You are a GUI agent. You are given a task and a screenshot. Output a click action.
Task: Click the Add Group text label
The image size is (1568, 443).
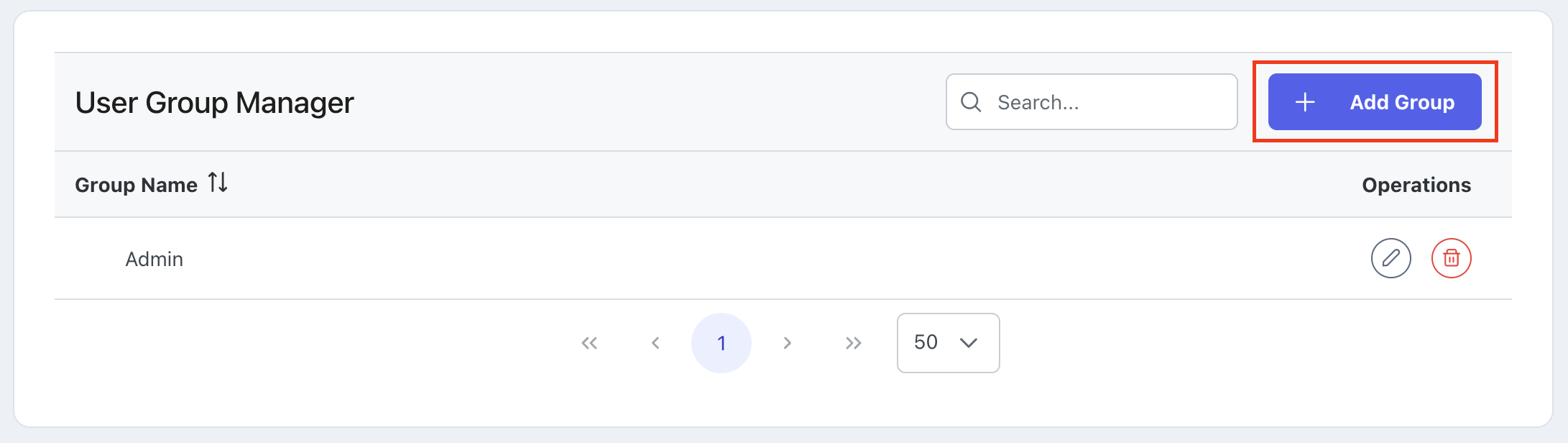(x=1402, y=102)
